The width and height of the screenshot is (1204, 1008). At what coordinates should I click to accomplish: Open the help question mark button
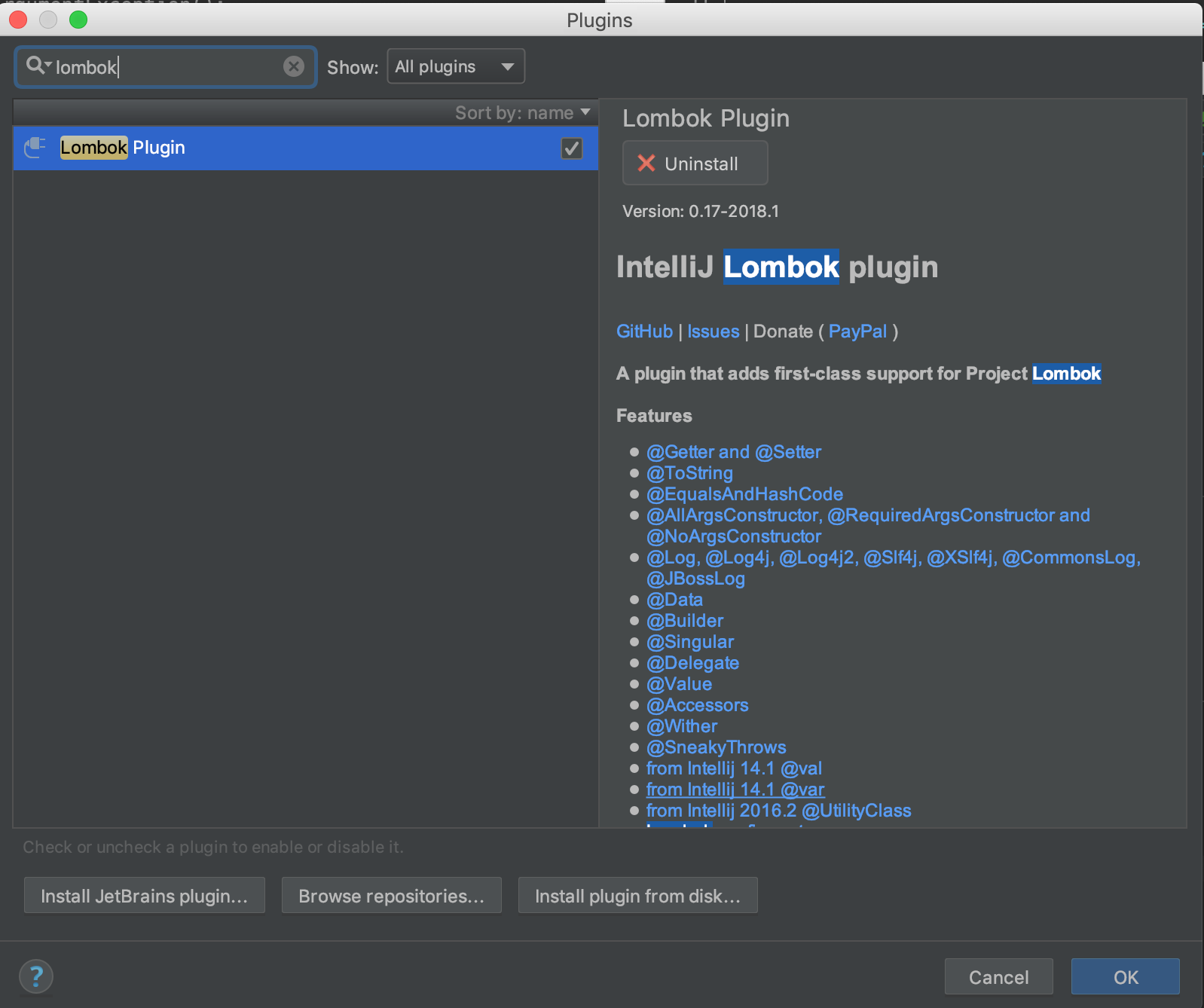(35, 977)
